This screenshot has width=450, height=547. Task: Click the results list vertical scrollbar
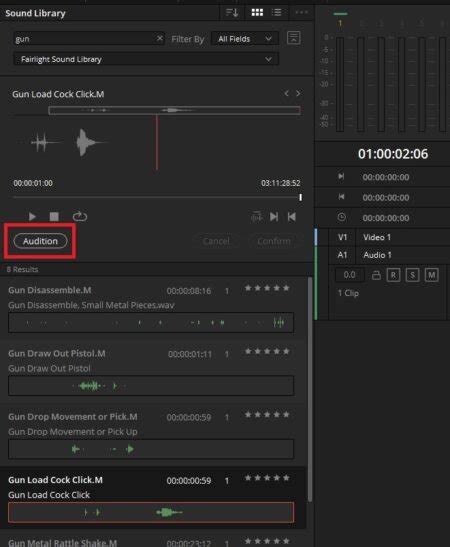click(x=310, y=389)
